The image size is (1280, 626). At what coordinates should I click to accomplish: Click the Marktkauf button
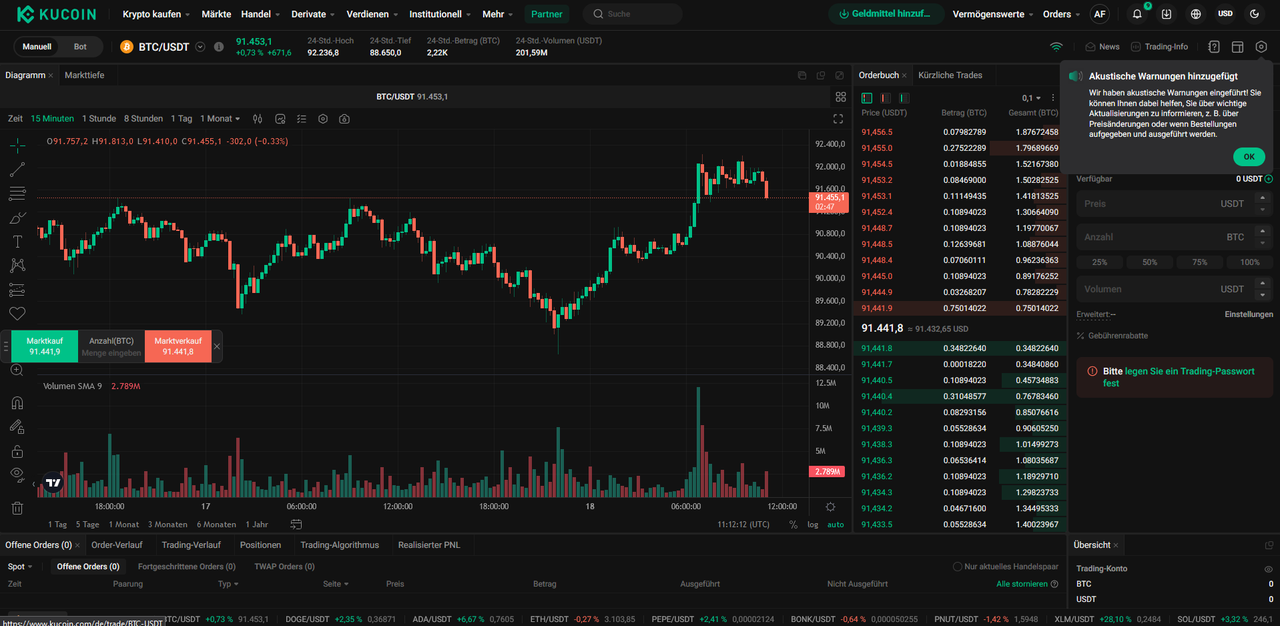click(44, 346)
